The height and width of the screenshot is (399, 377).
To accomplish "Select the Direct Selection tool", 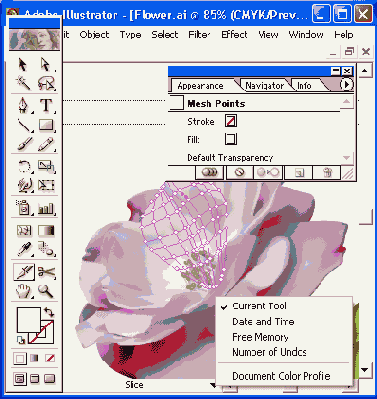I will [x=46, y=64].
